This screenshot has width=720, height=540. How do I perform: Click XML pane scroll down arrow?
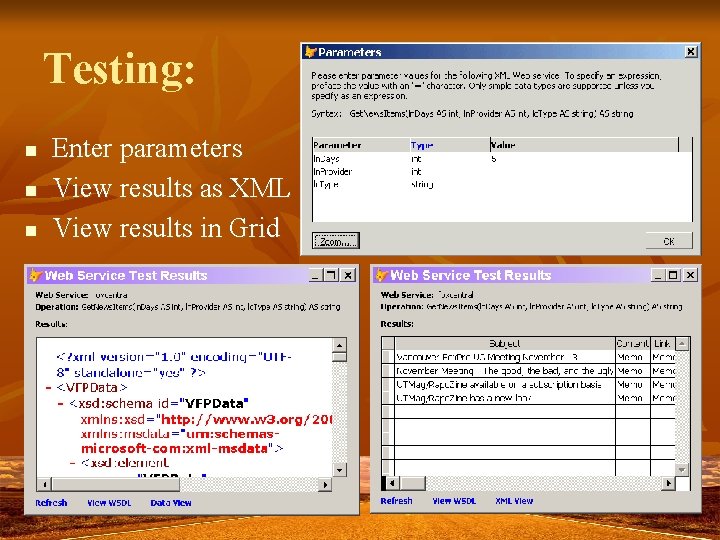tap(339, 470)
